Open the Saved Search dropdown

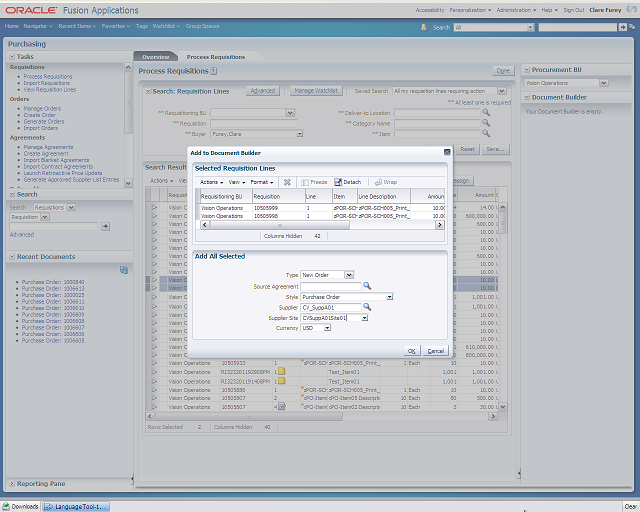502,91
